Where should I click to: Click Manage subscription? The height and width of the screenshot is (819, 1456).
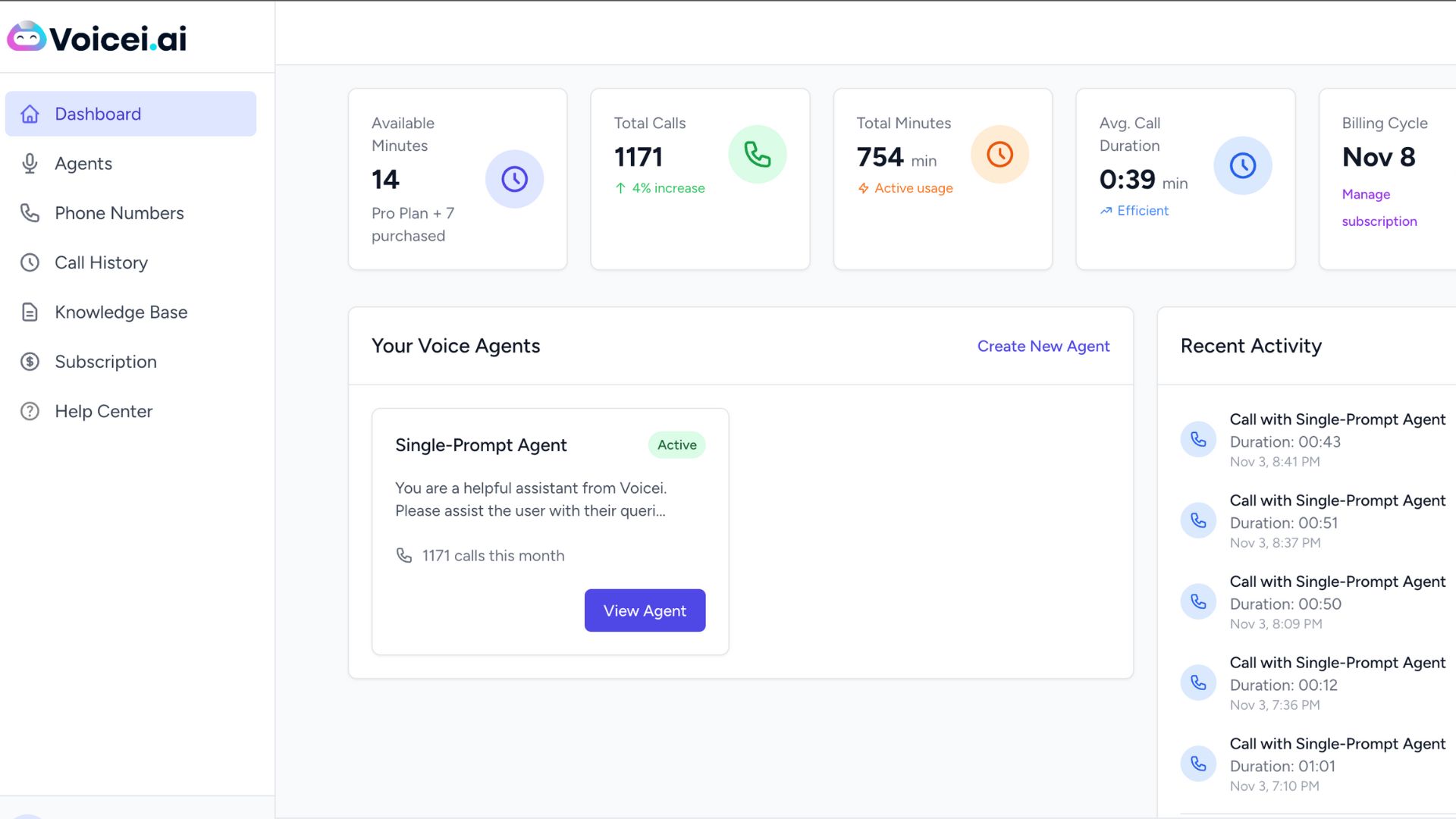click(x=1379, y=208)
